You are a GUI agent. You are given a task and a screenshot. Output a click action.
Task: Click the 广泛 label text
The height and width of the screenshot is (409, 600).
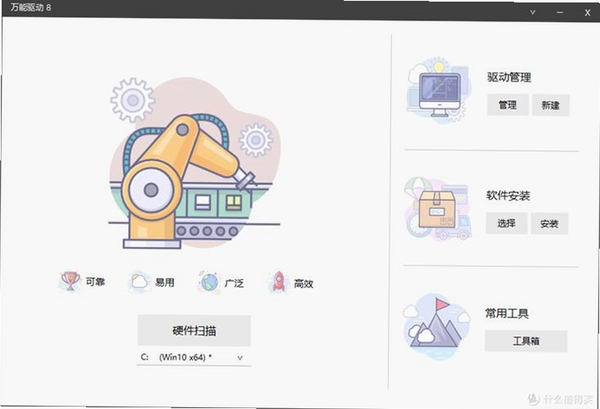click(x=234, y=284)
